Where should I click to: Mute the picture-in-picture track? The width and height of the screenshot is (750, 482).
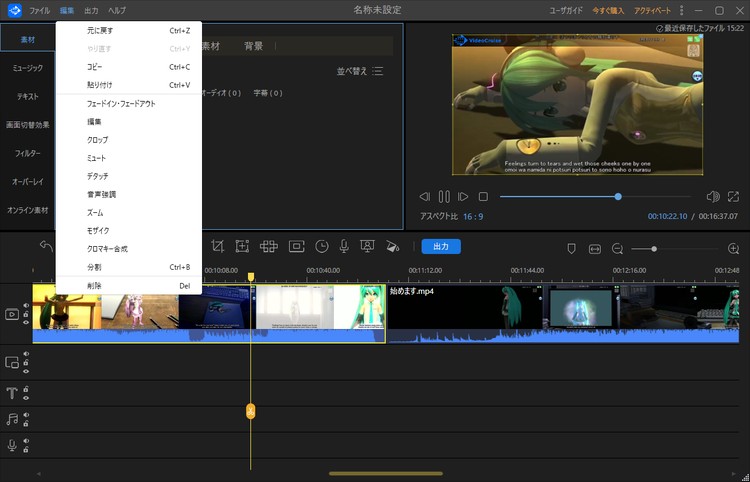coord(26,354)
